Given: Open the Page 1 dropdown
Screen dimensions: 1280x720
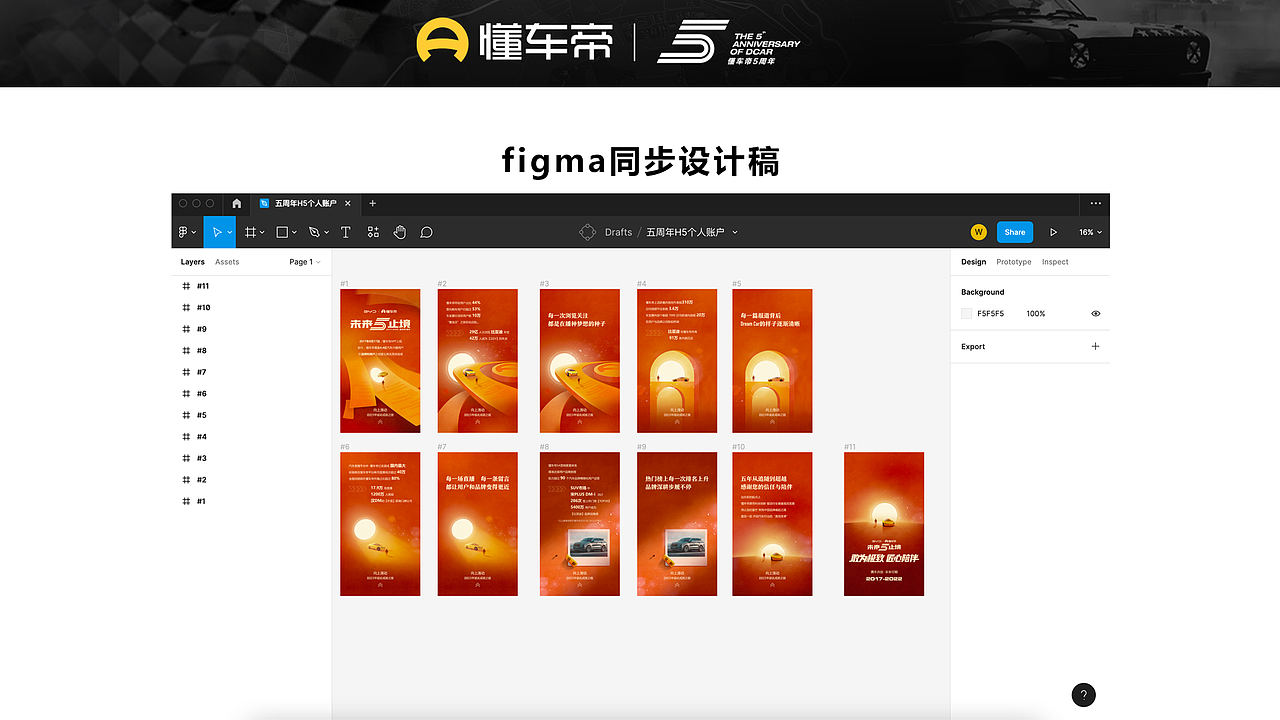Looking at the screenshot, I should click(x=305, y=262).
